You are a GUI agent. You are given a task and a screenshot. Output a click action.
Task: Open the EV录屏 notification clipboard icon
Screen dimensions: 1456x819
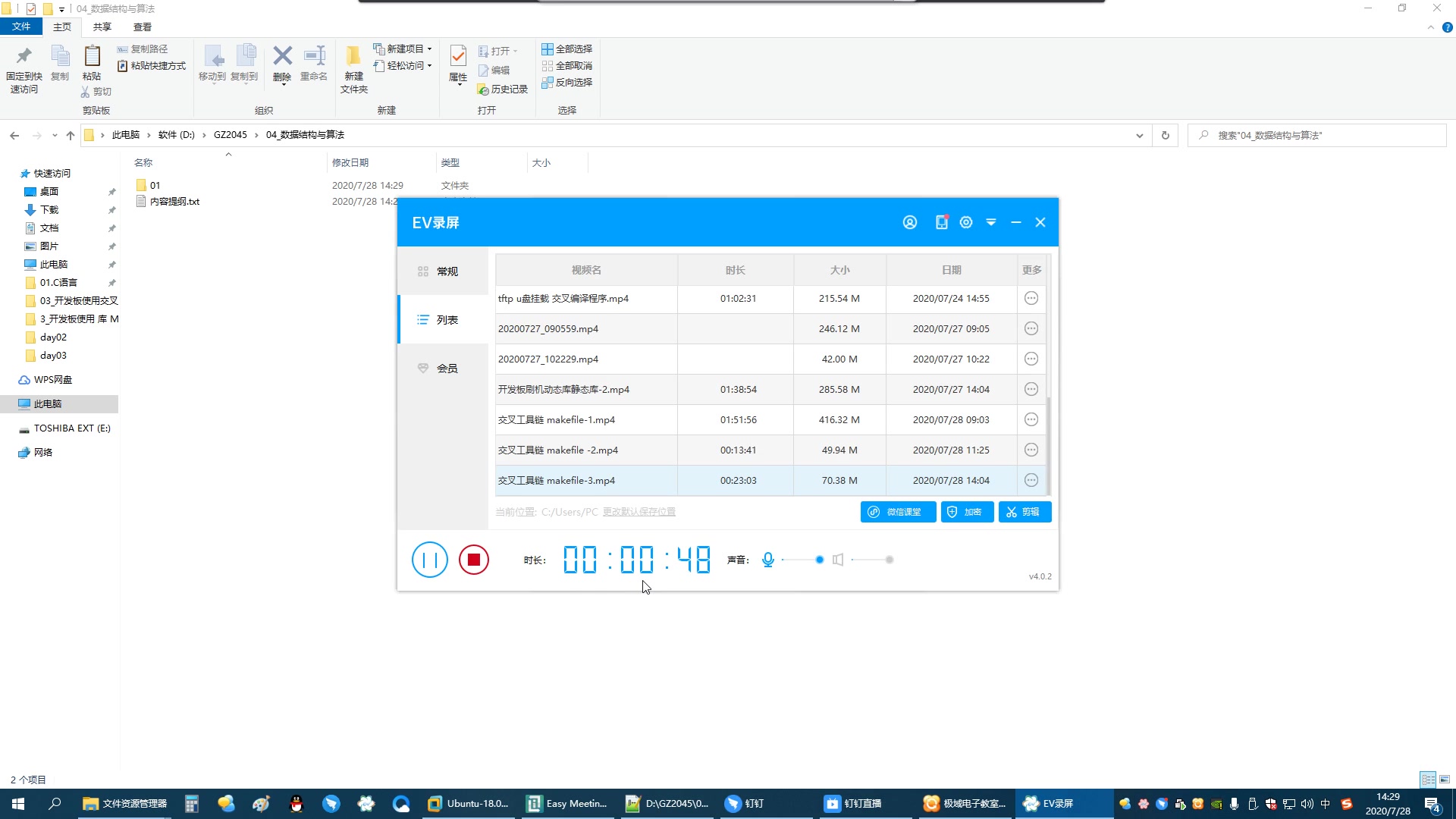941,222
